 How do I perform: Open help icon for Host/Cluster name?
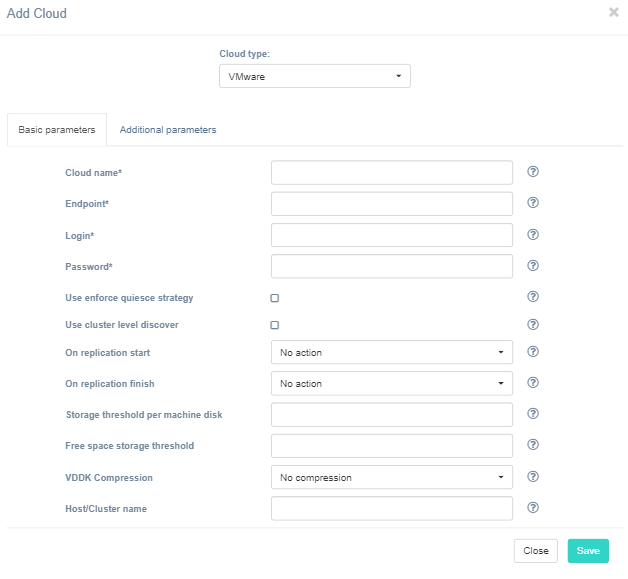coord(533,508)
